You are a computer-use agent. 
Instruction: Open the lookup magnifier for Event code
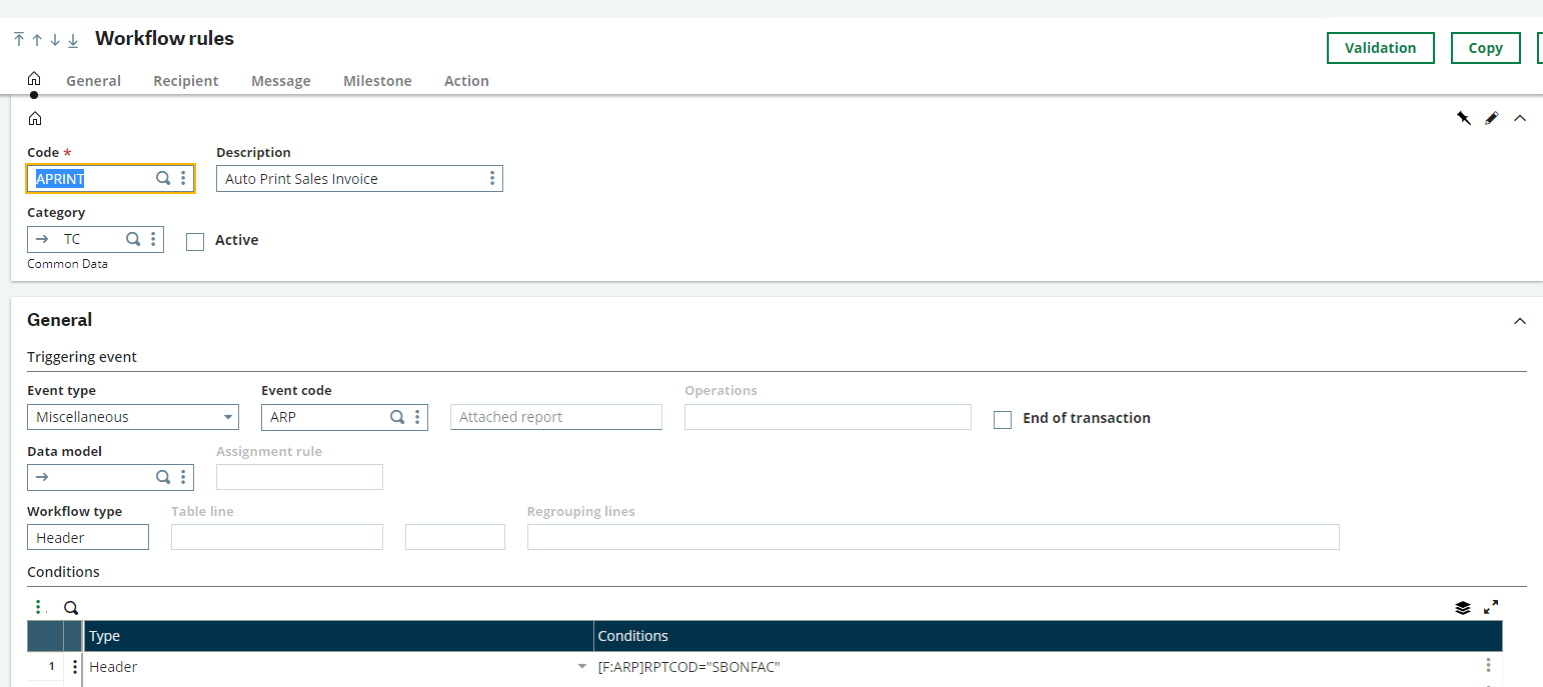pyautogui.click(x=396, y=417)
